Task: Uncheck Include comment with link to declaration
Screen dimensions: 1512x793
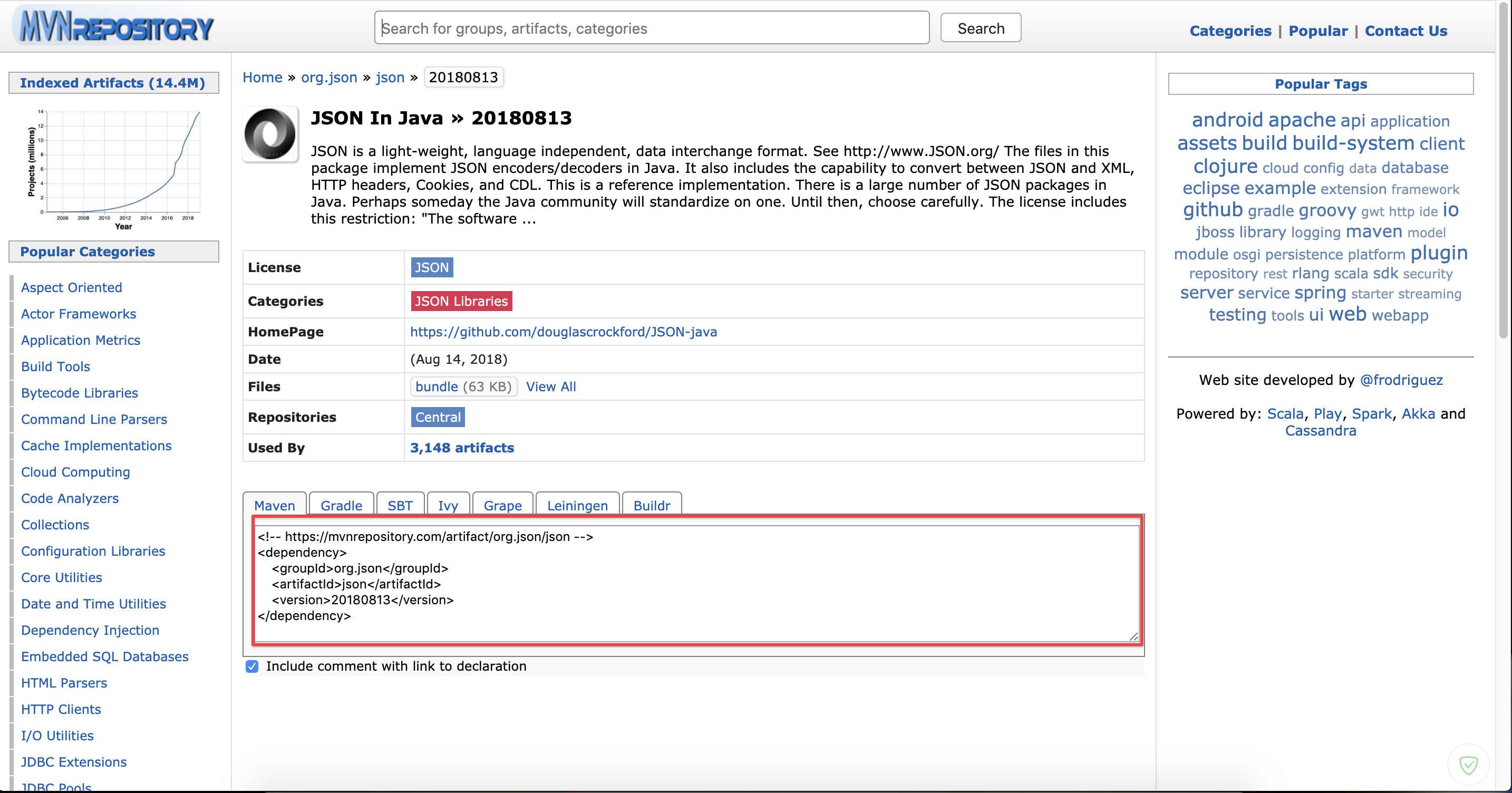Action: tap(252, 666)
